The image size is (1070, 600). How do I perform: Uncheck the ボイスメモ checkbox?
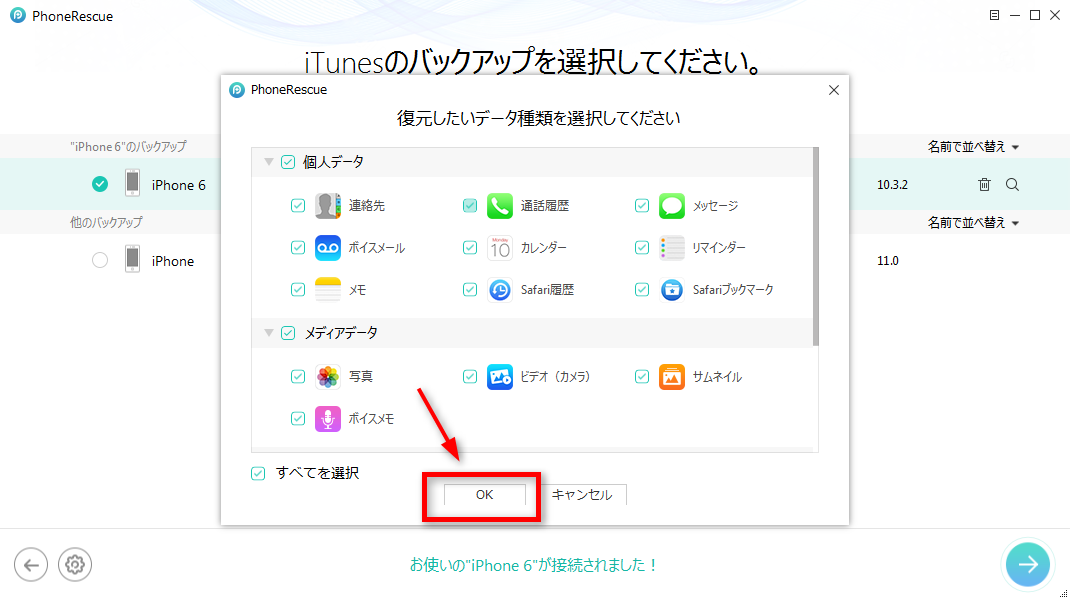pos(298,418)
